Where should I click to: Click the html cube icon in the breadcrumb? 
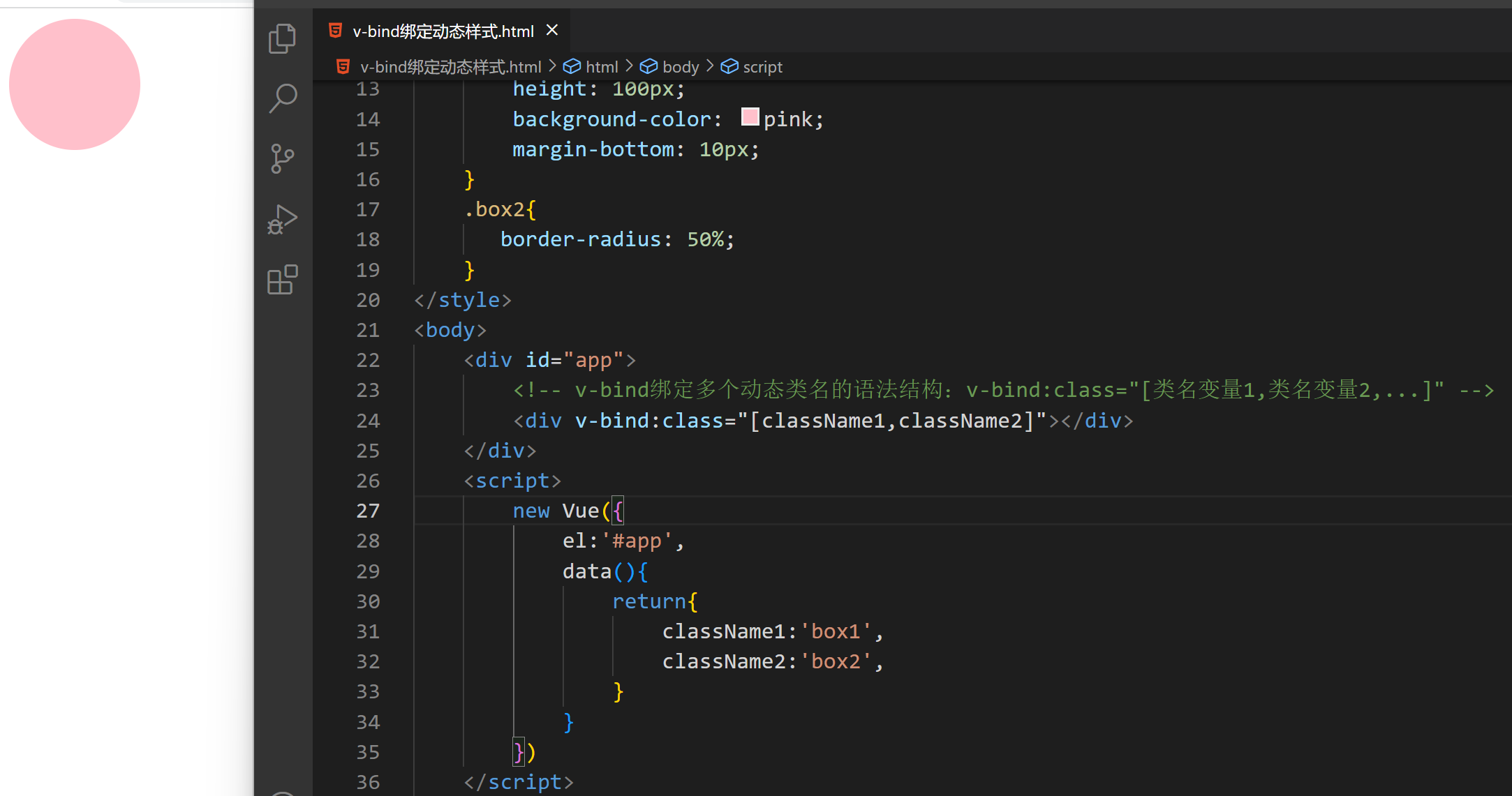point(572,67)
